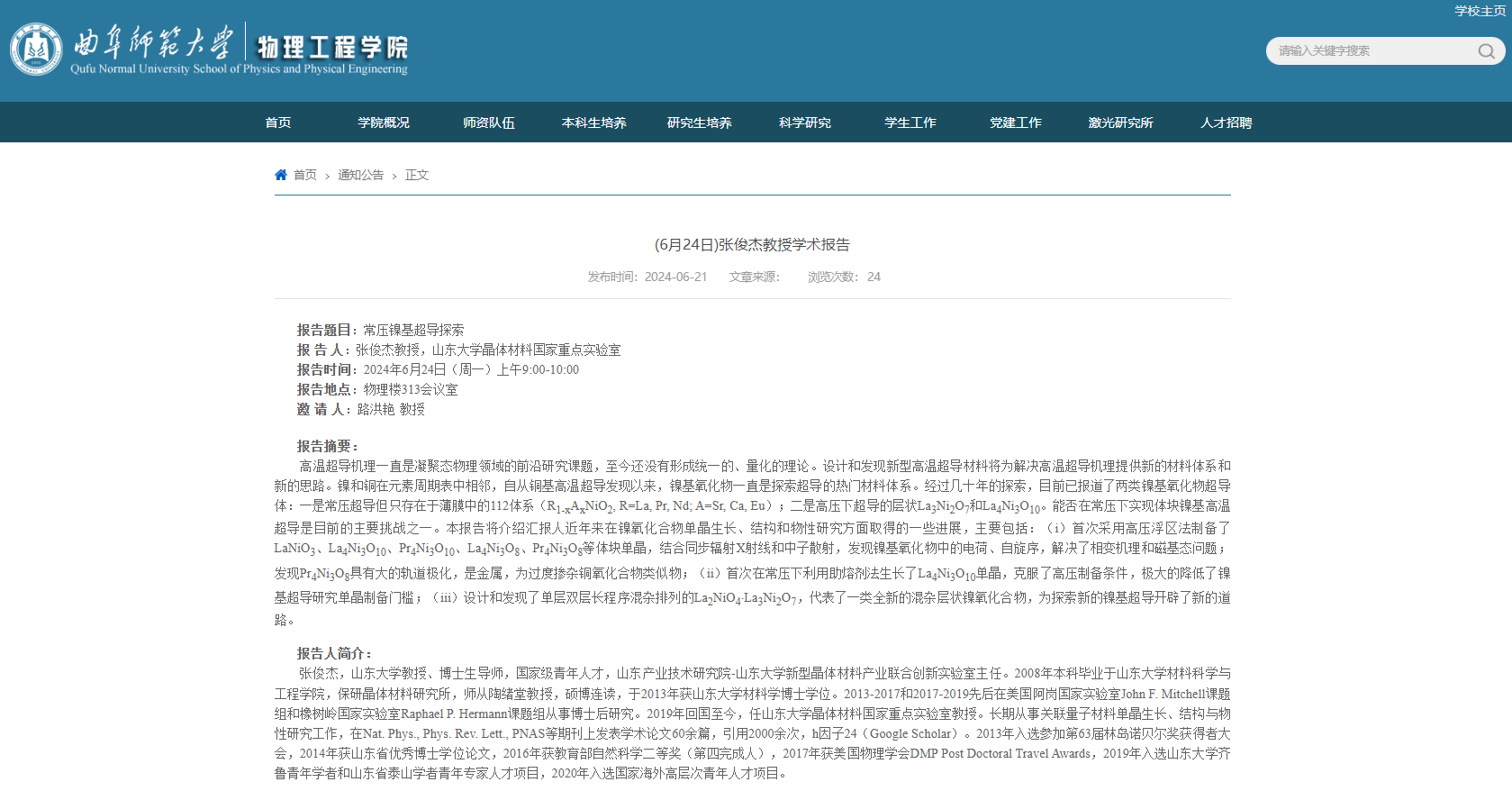1512x791 pixels.
Task: Go to 通知公告 in the breadcrumb
Action: pos(360,175)
